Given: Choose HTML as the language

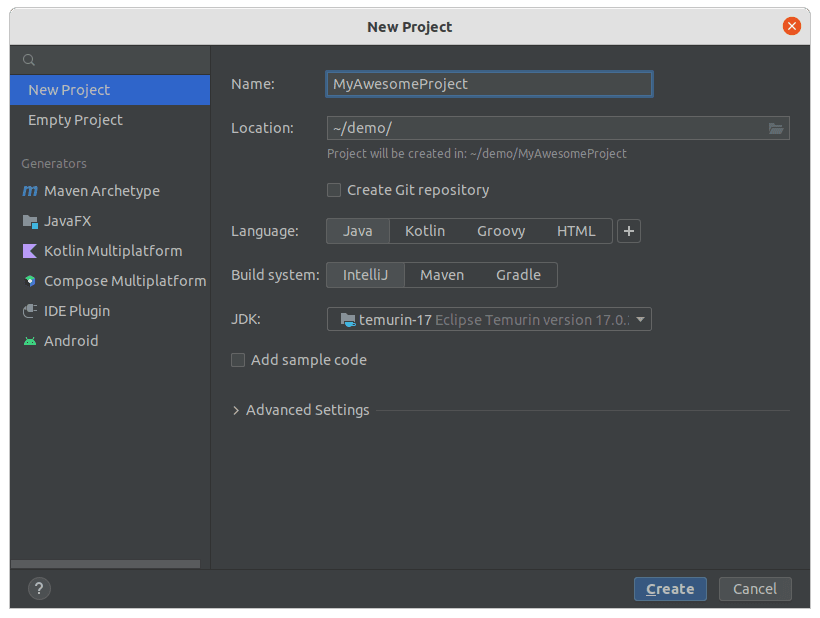Looking at the screenshot, I should coord(576,231).
